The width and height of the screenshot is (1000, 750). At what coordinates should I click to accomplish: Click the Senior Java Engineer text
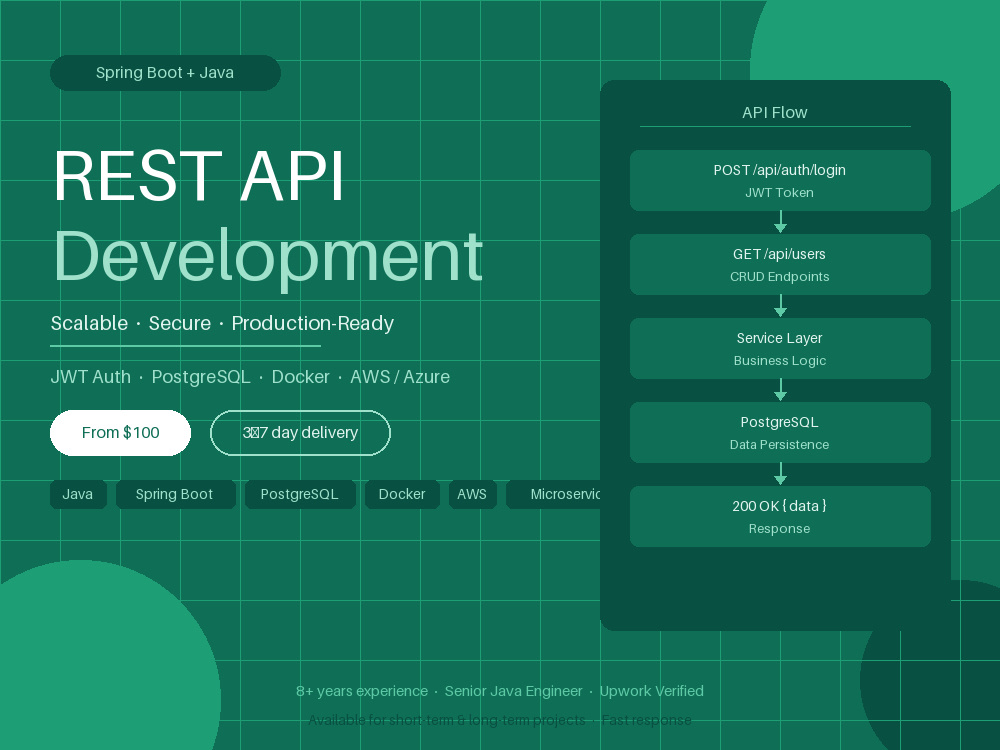click(513, 691)
